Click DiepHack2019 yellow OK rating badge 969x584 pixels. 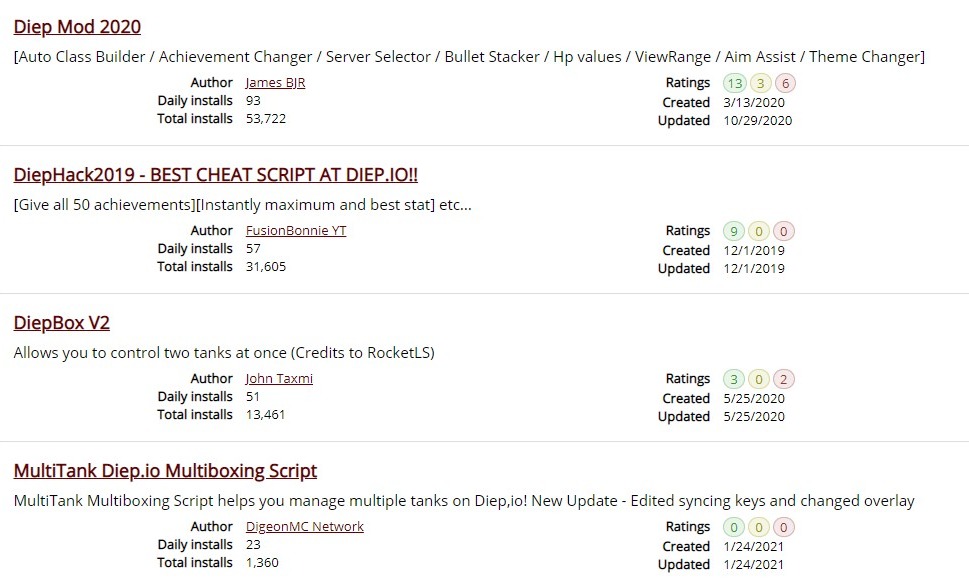[760, 232]
